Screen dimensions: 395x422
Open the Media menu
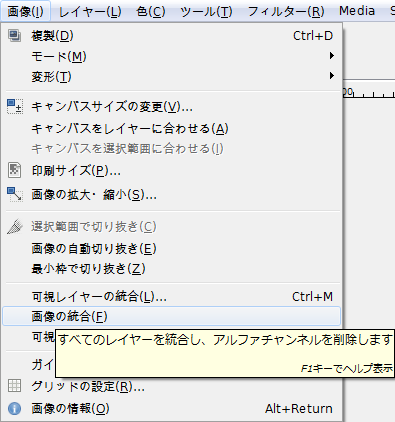pyautogui.click(x=357, y=11)
